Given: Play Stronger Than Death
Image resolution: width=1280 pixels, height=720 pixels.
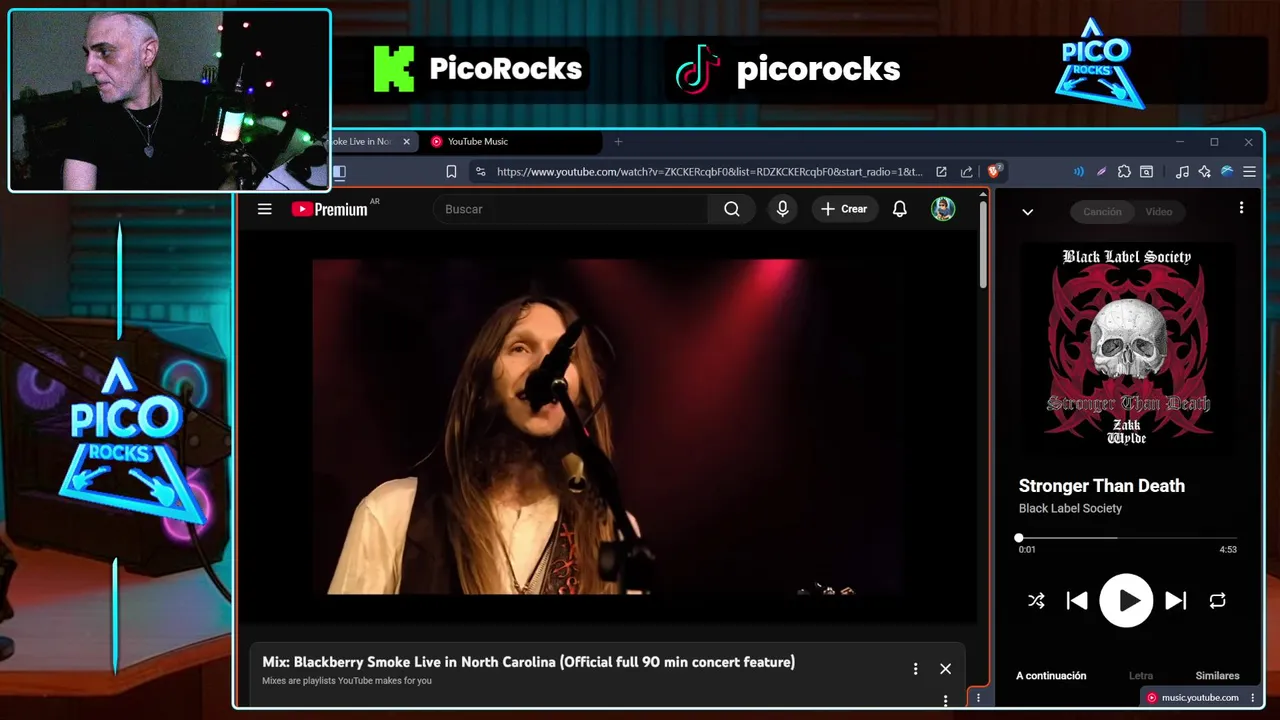Looking at the screenshot, I should point(1127,600).
